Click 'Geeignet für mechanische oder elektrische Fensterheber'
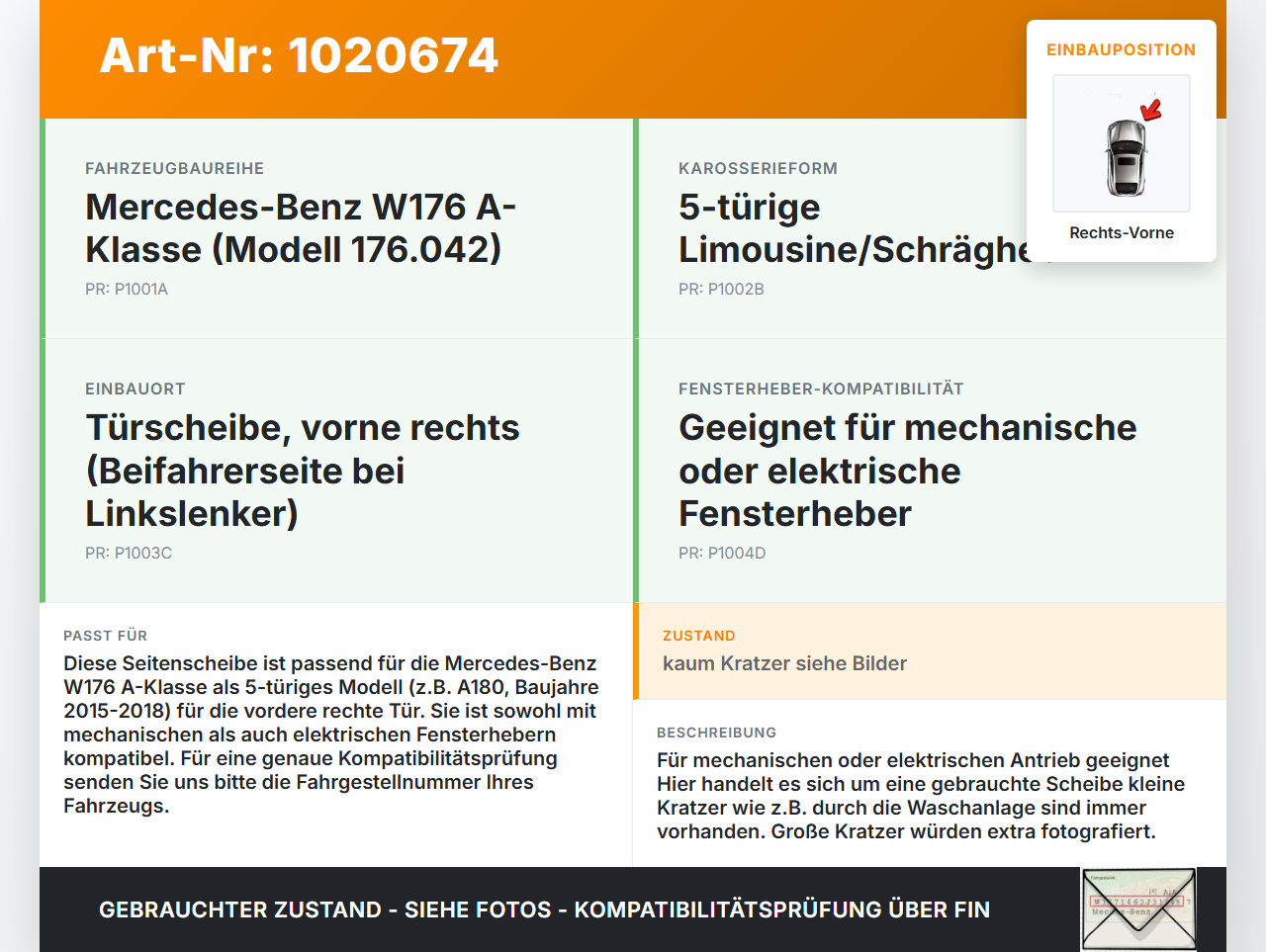This screenshot has width=1266, height=952. point(907,470)
